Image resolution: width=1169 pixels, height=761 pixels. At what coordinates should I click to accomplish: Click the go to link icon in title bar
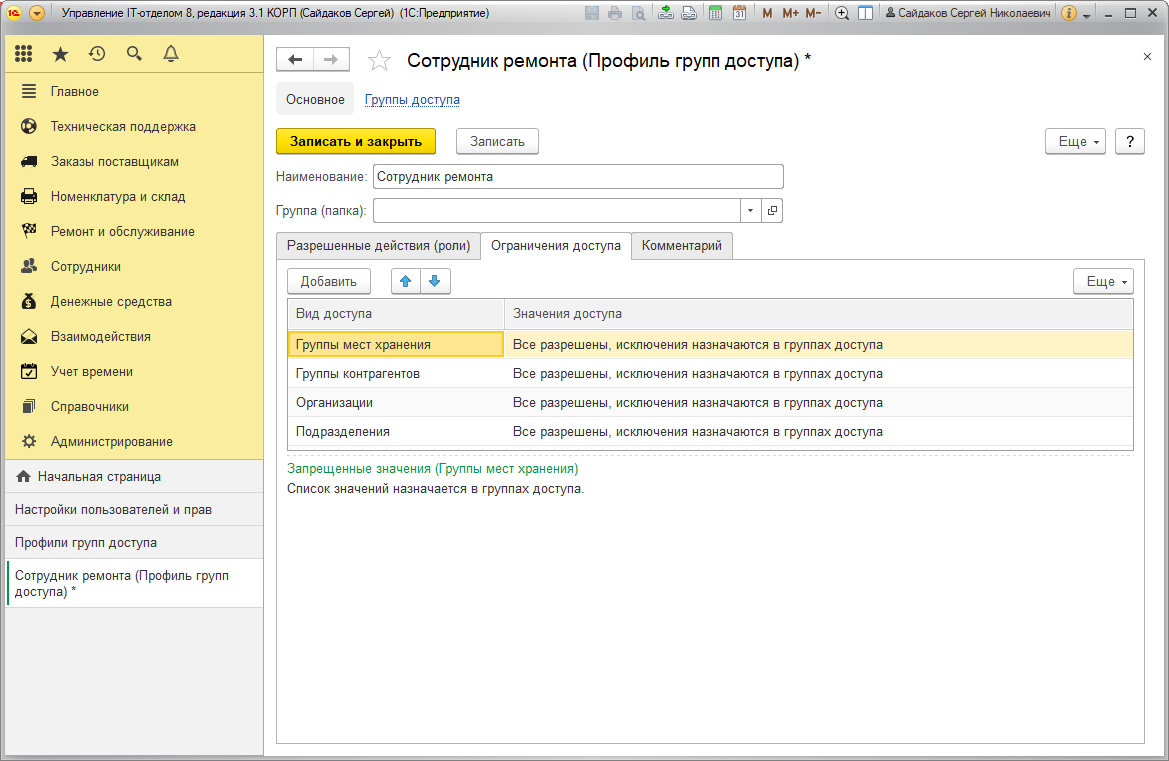(690, 13)
